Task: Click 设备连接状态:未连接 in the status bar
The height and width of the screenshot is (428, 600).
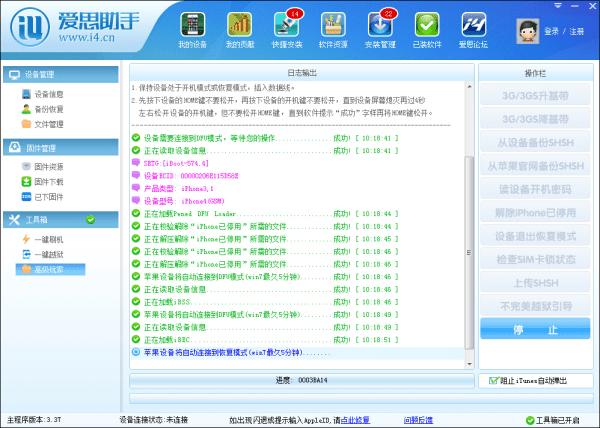Action: point(154,420)
